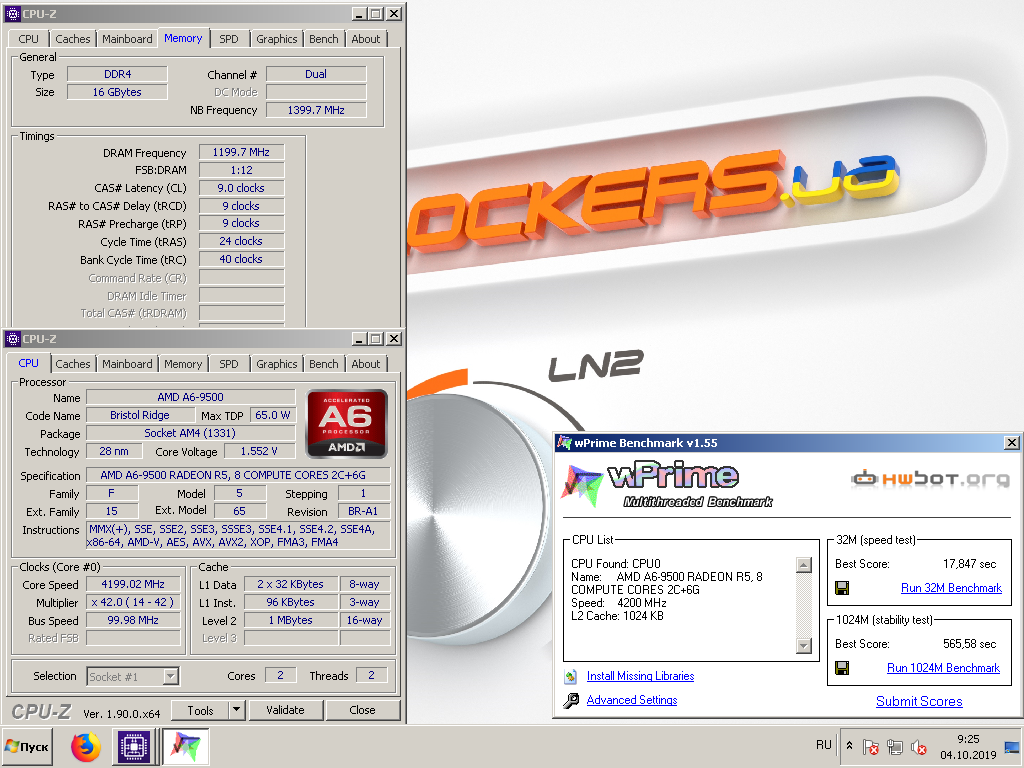Screen dimensions: 1024x768
Task: Open the Tools dropdown arrow
Action: click(236, 710)
